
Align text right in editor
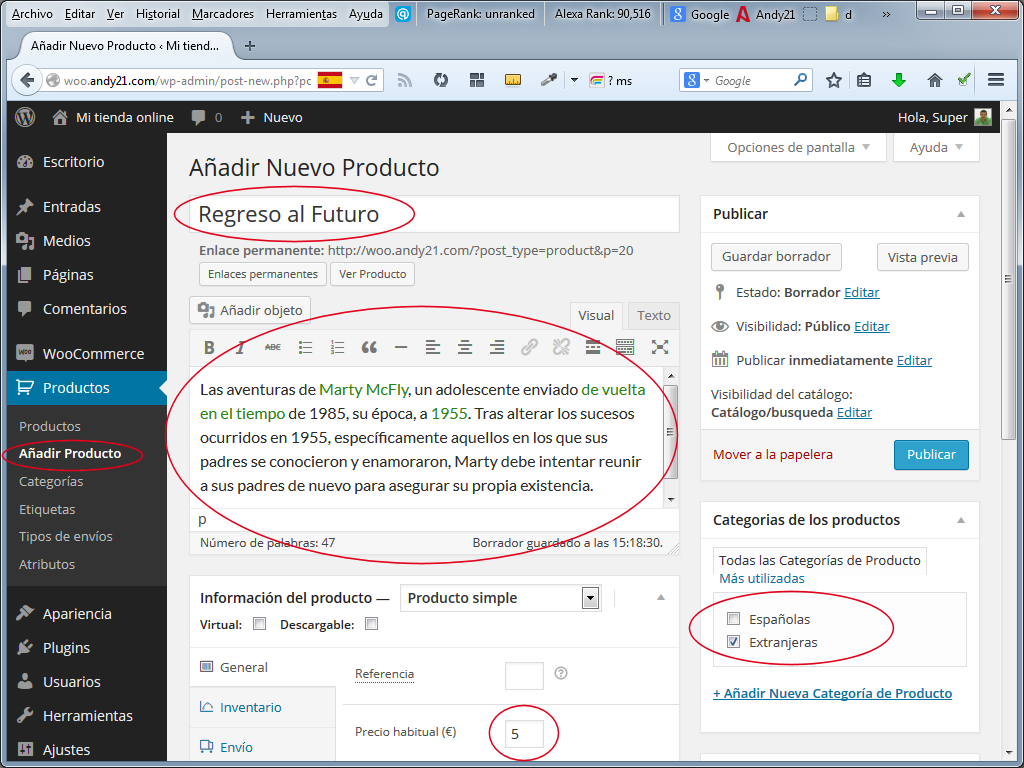(x=496, y=347)
